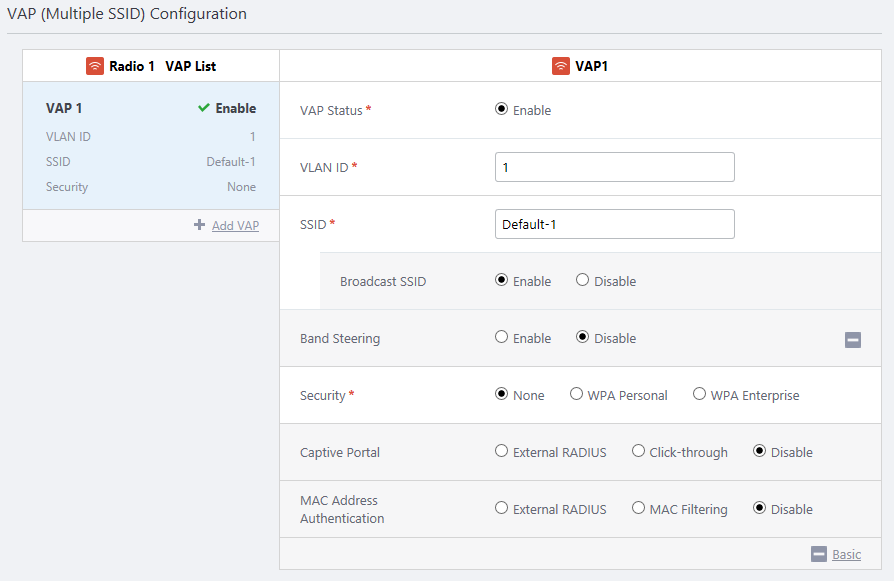The height and width of the screenshot is (581, 894).
Task: Choose WPA Enterprise security
Action: click(x=699, y=394)
